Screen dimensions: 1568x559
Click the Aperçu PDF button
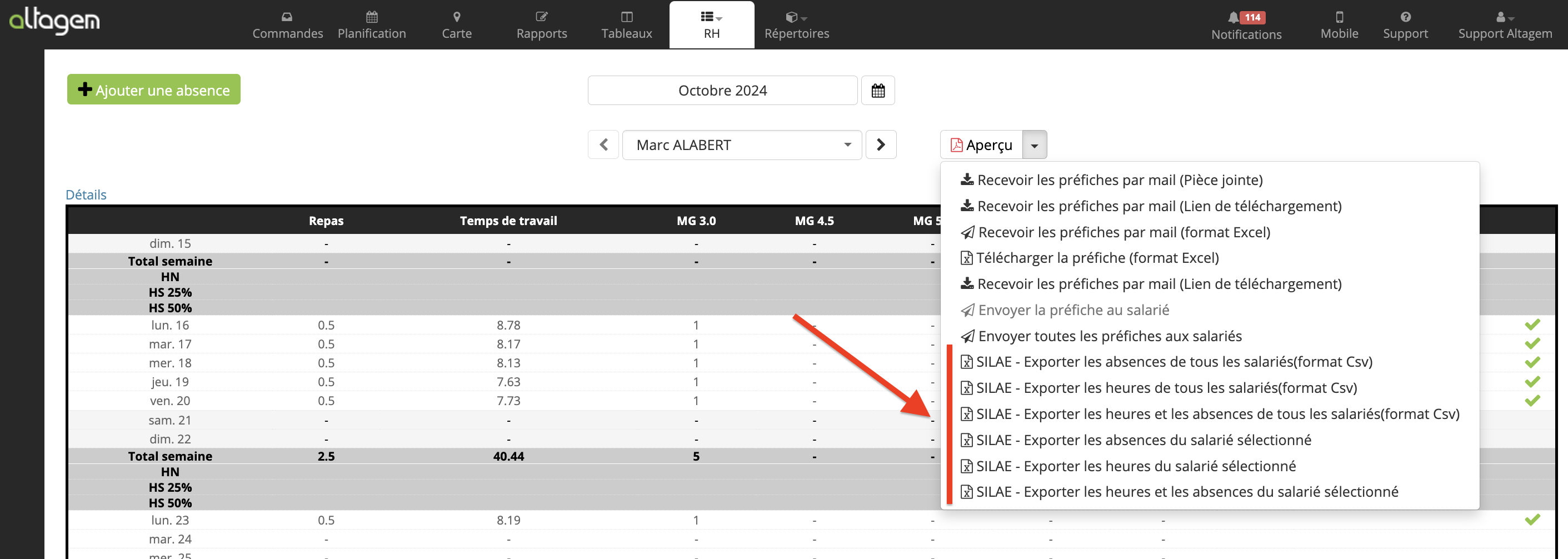coord(981,144)
